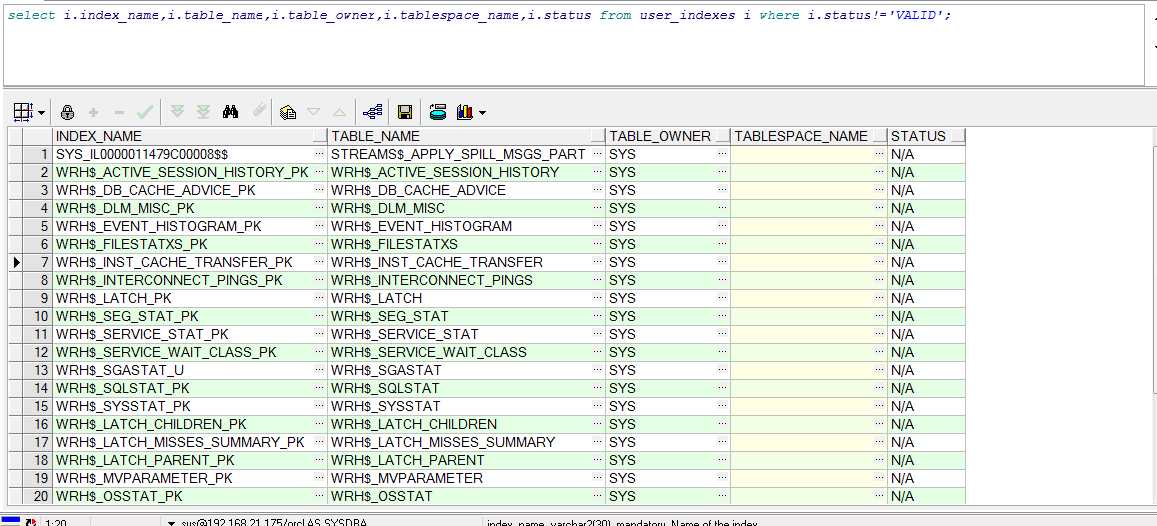This screenshot has width=1157, height=526.
Task: Open the grid selection dropdown arrow
Action: tap(41, 113)
